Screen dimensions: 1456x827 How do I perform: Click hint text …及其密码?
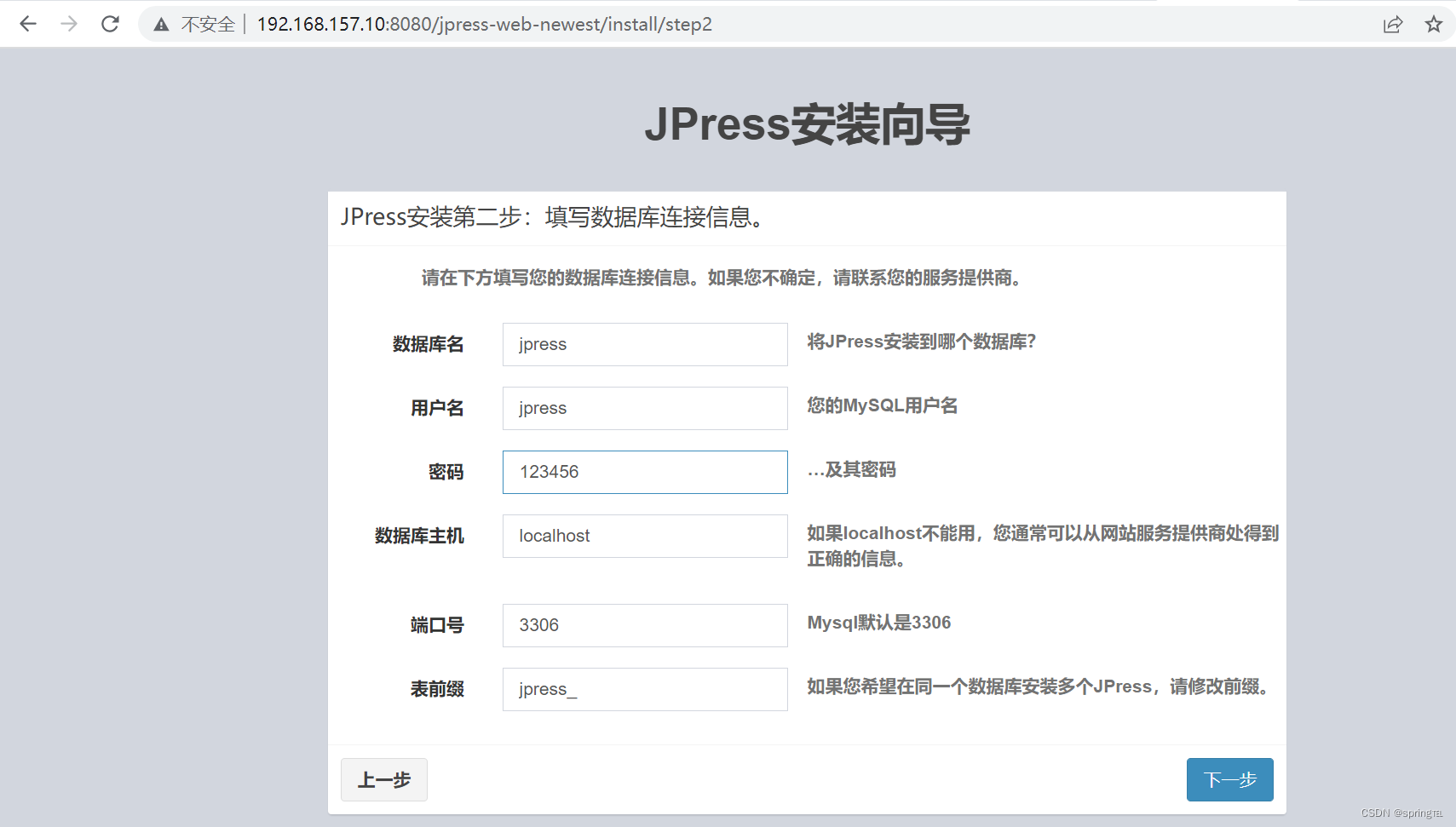point(851,469)
